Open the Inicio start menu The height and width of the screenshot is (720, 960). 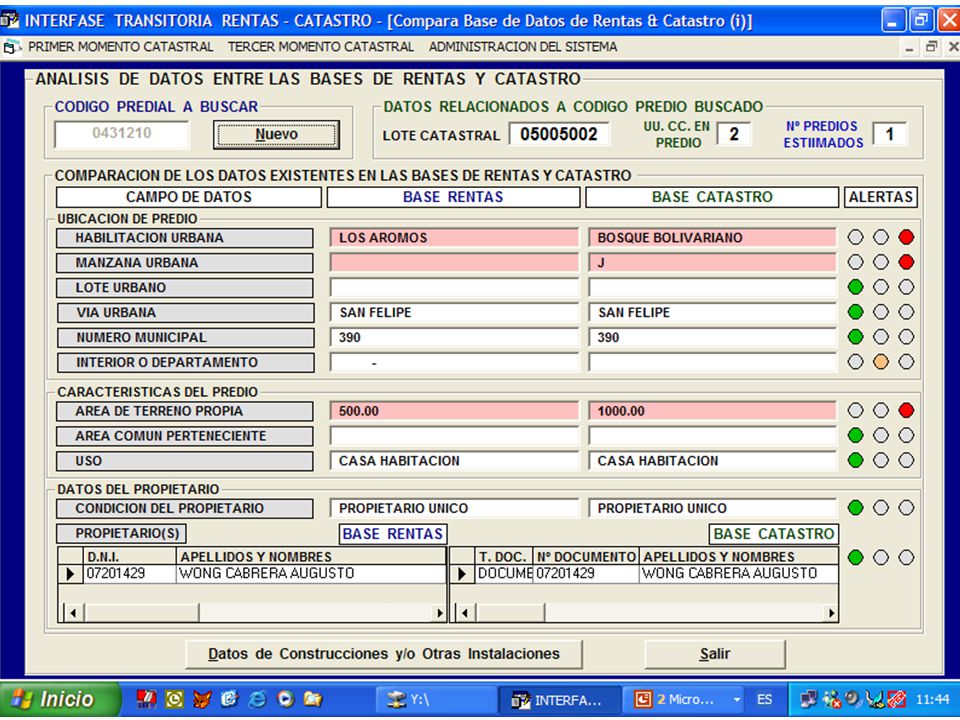pos(59,699)
